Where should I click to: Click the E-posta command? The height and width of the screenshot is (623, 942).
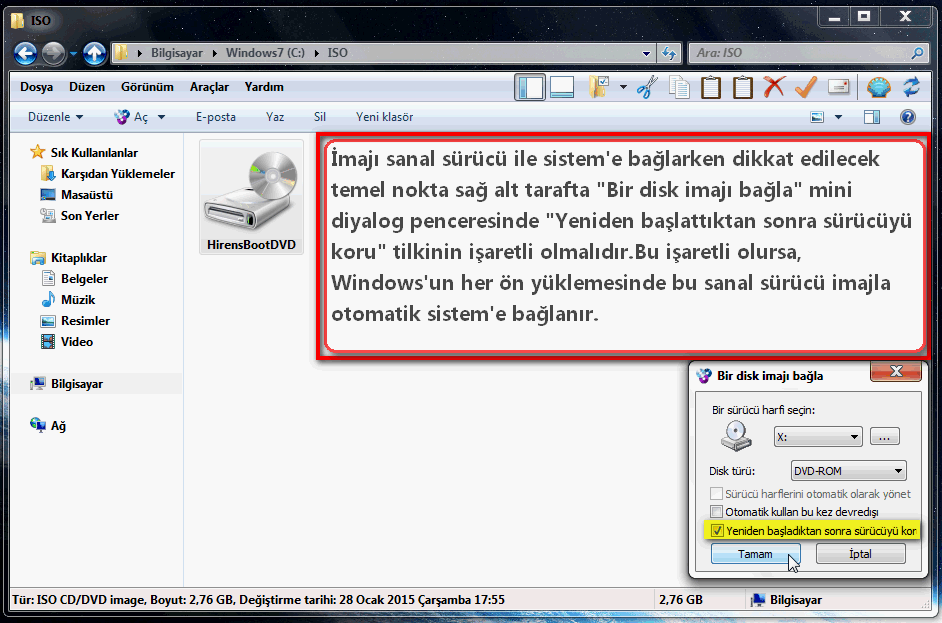(x=216, y=117)
